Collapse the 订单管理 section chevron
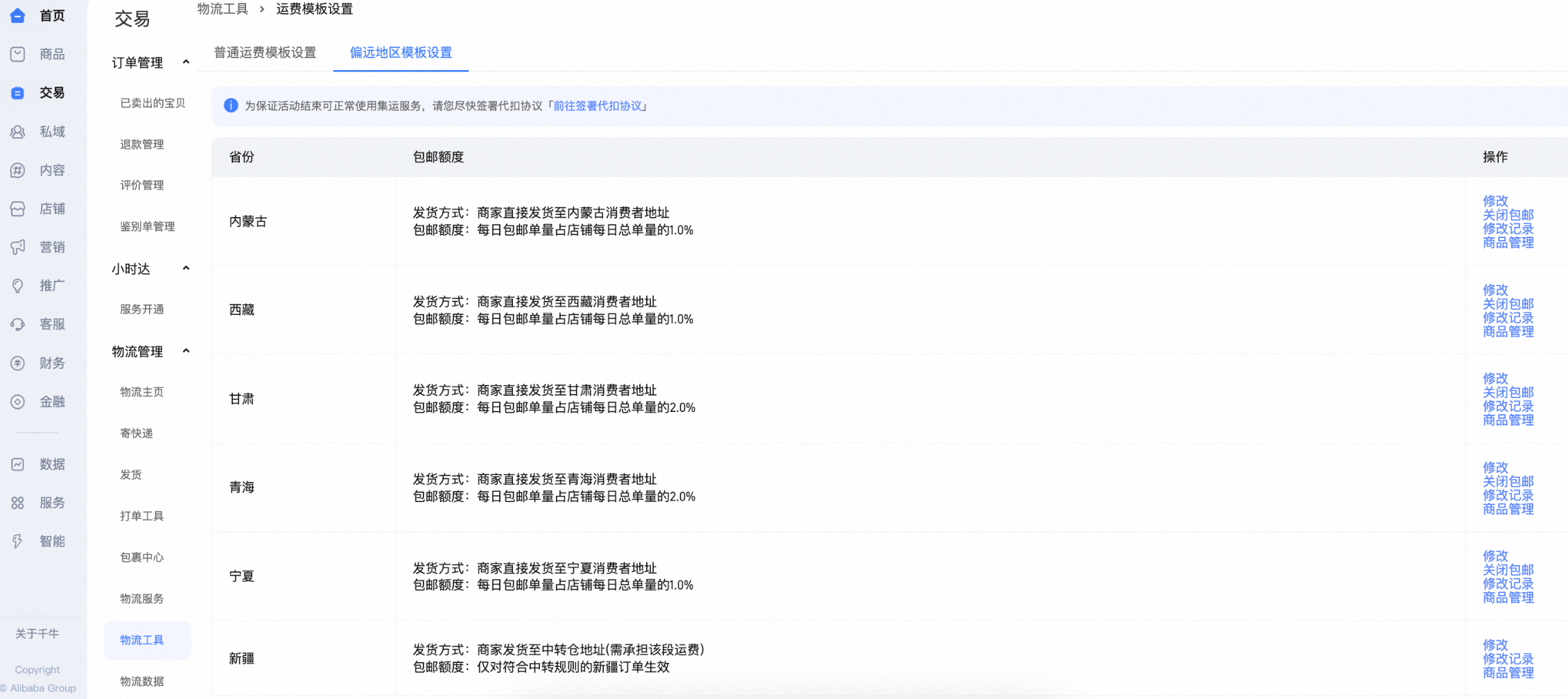Image resolution: width=1568 pixels, height=699 pixels. coord(186,62)
